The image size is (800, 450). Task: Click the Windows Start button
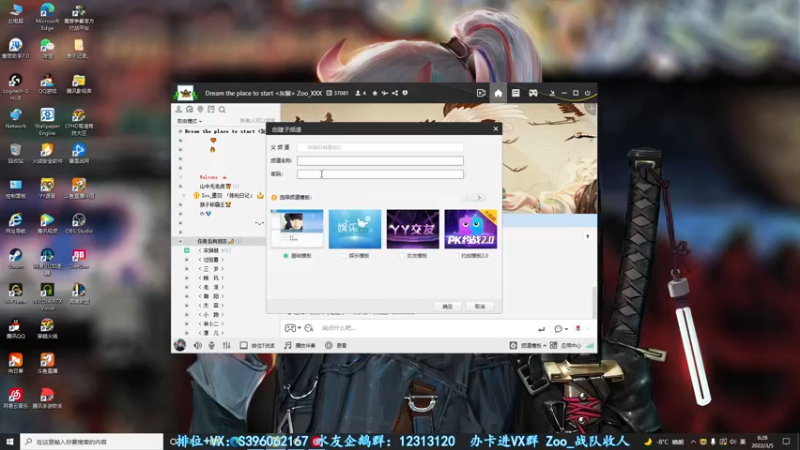click(10, 441)
